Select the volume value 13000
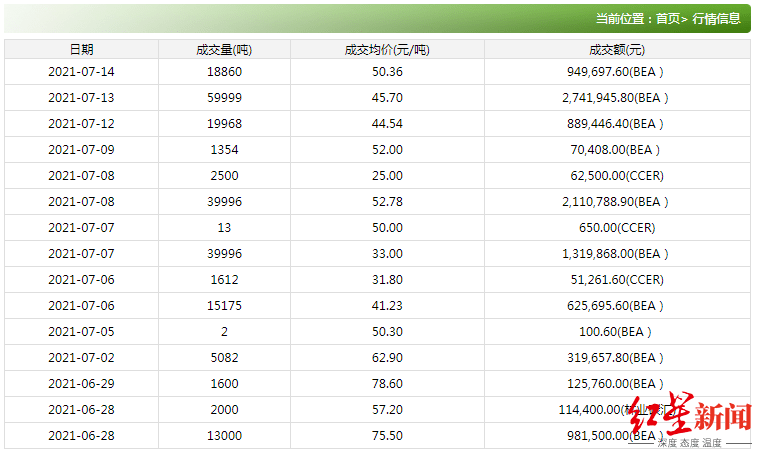The width and height of the screenshot is (762, 459). tap(224, 436)
